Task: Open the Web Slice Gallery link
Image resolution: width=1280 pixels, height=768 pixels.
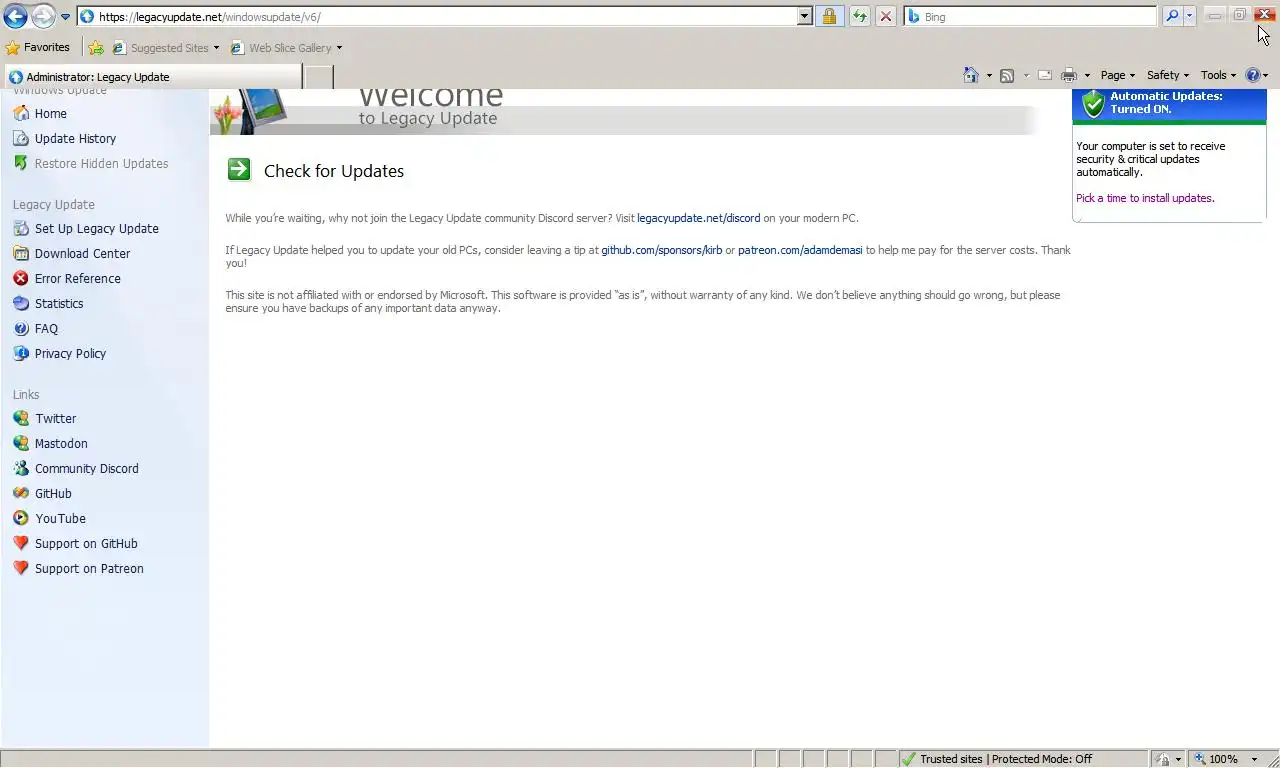Action: (x=281, y=47)
